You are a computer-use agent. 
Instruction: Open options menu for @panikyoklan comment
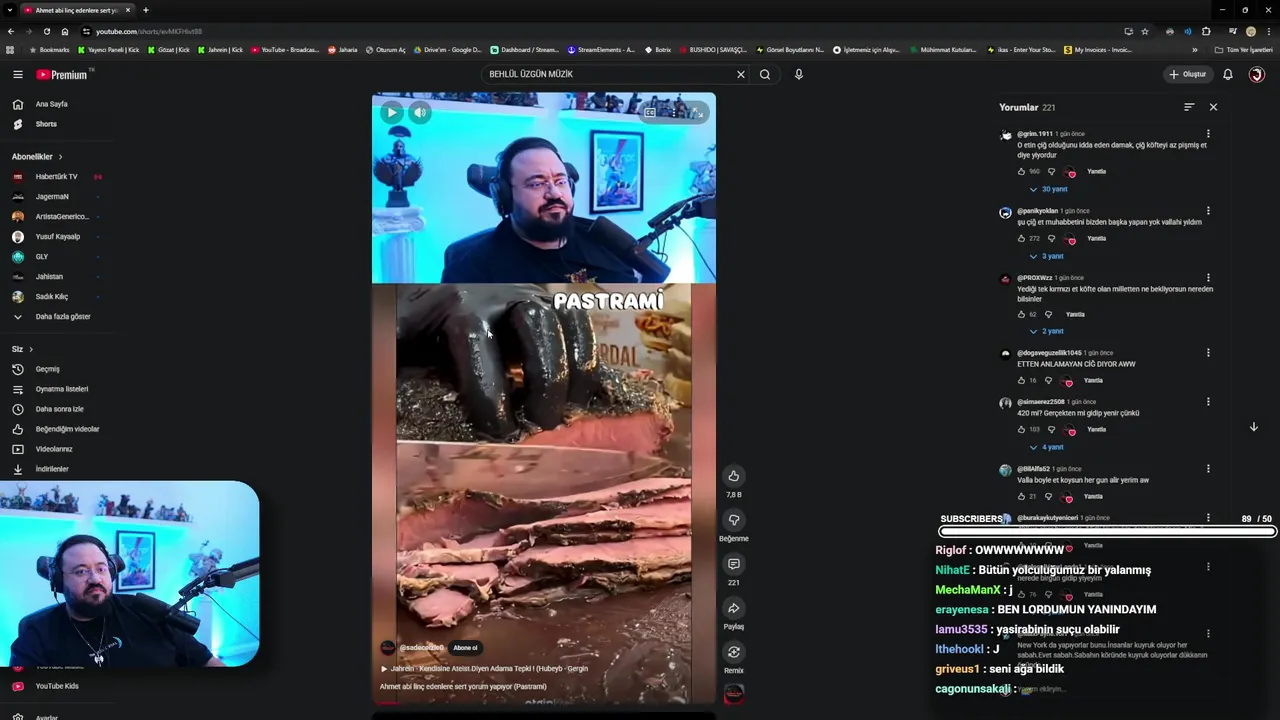tap(1208, 211)
